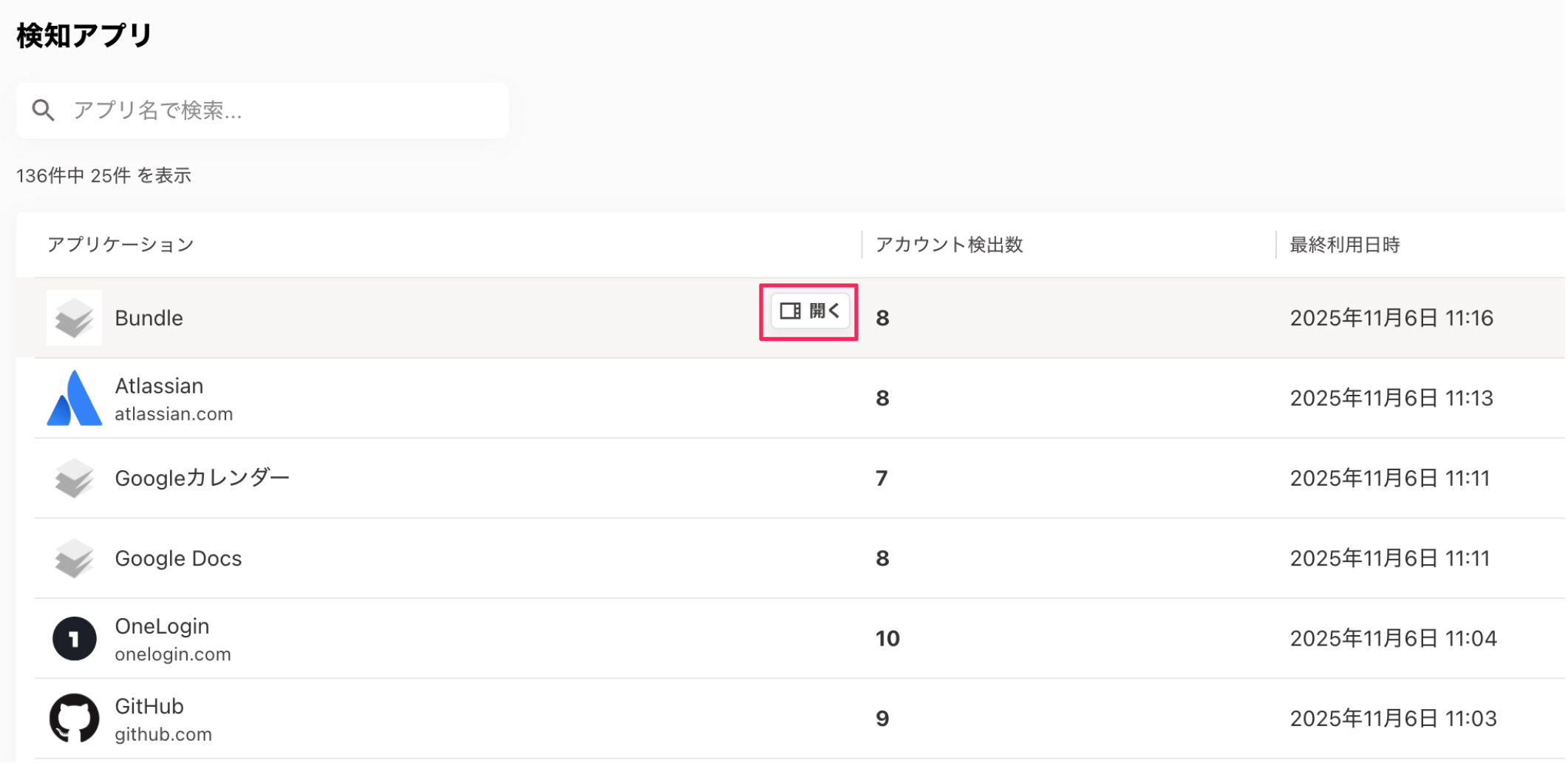Select the OneLogin app name
Screen dimensions: 1568x766
[162, 626]
